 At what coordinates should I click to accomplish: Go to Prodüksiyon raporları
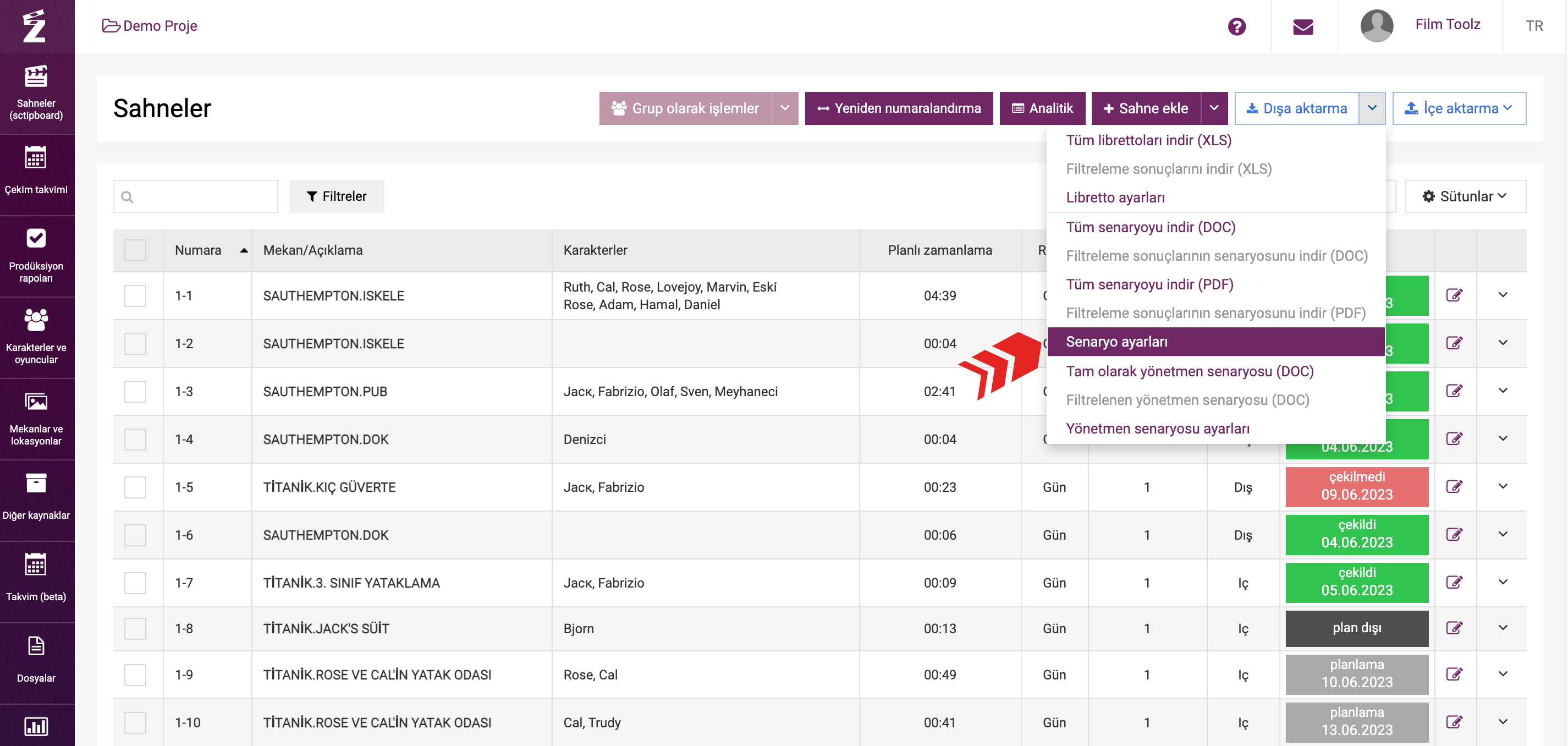click(x=36, y=256)
